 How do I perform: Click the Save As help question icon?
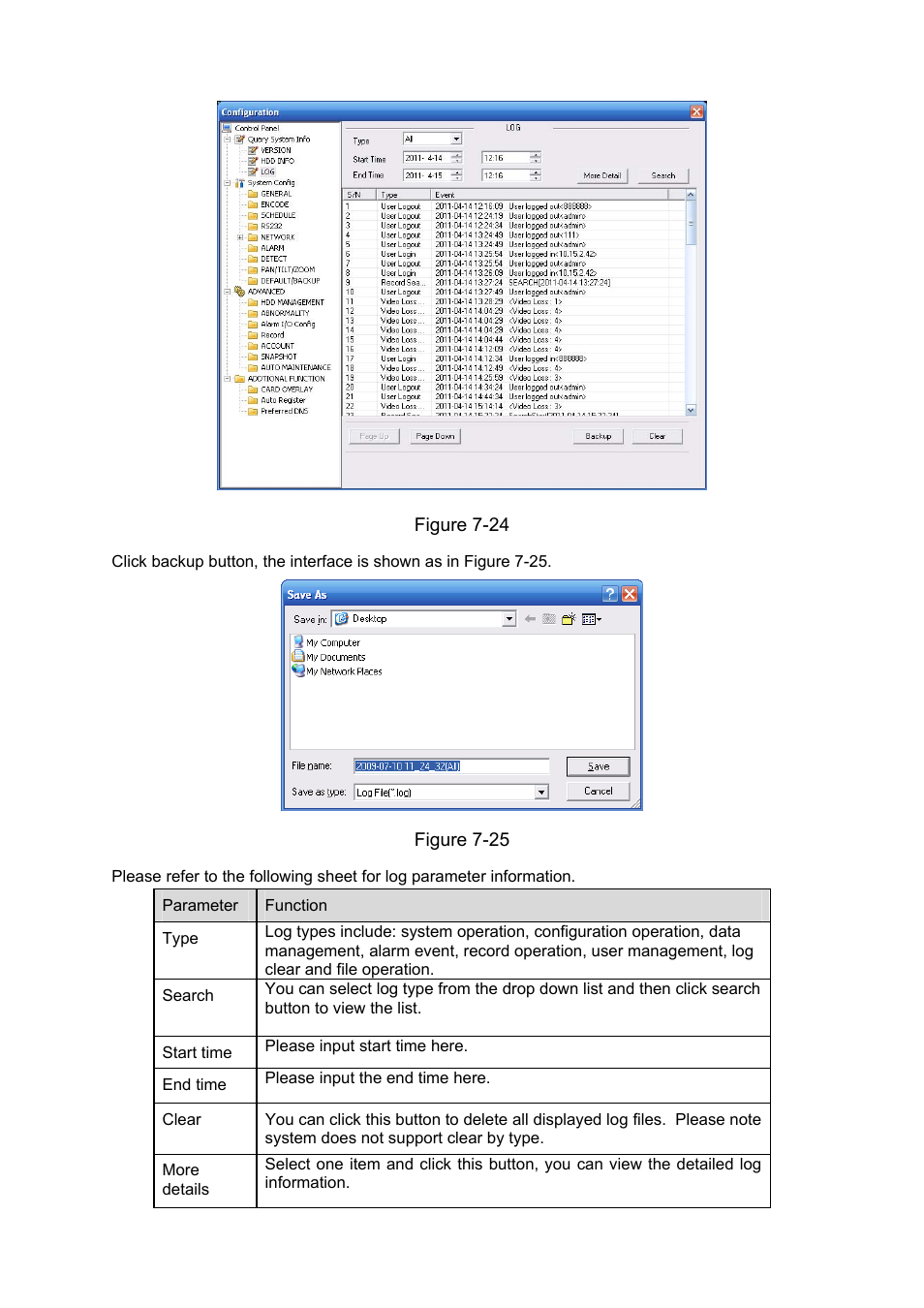(610, 594)
